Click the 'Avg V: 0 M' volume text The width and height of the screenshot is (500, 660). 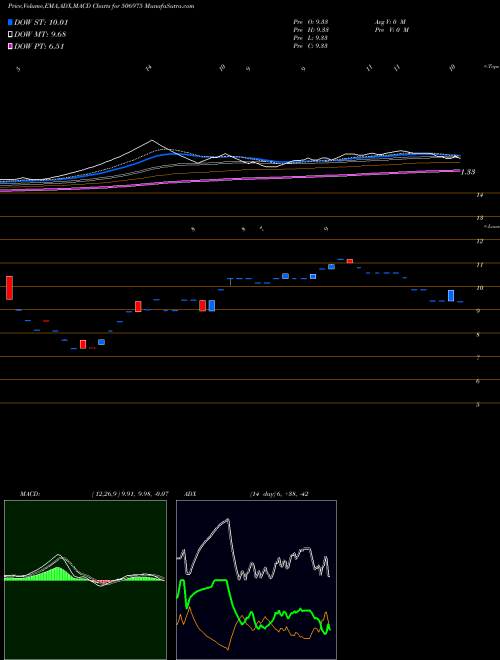pyautogui.click(x=390, y=22)
